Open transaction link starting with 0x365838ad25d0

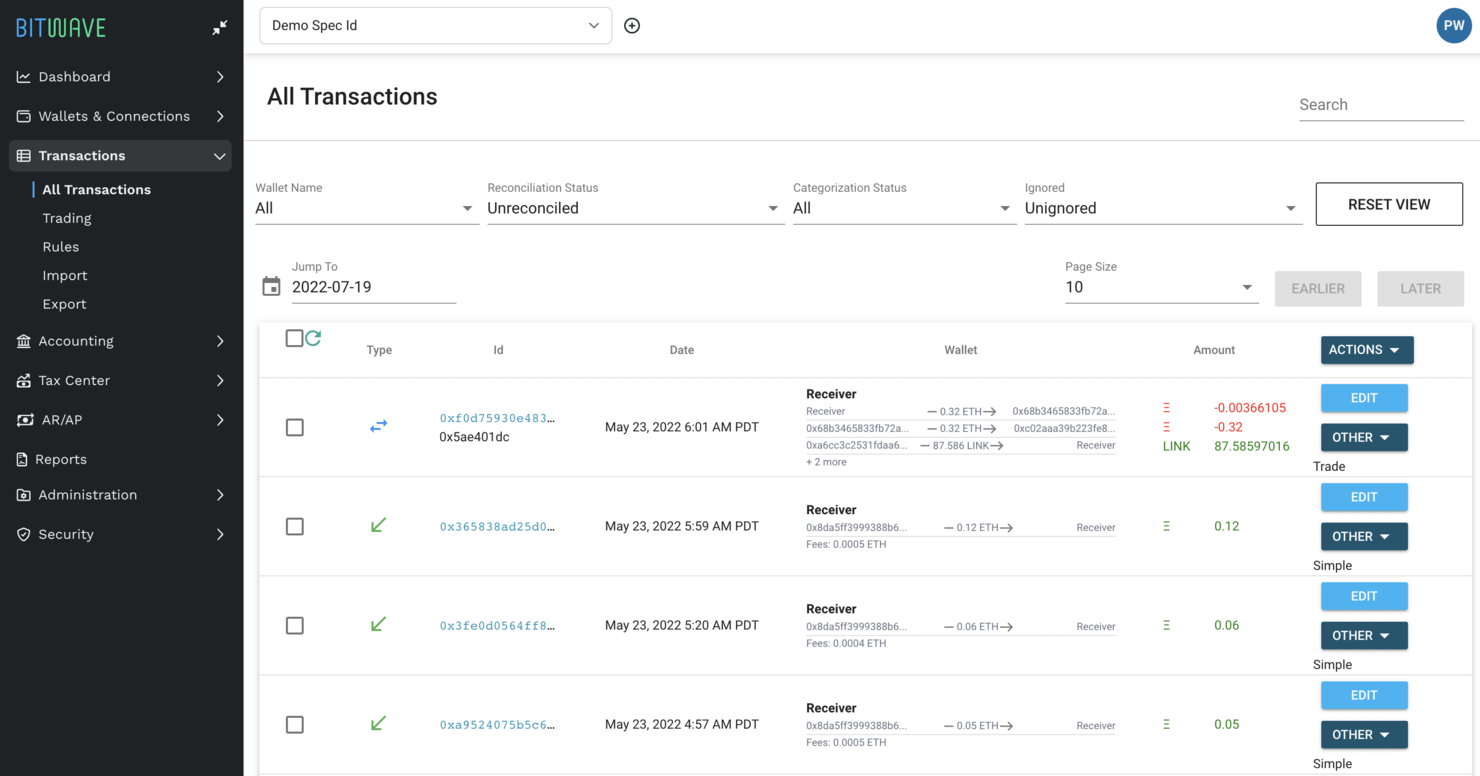(497, 526)
